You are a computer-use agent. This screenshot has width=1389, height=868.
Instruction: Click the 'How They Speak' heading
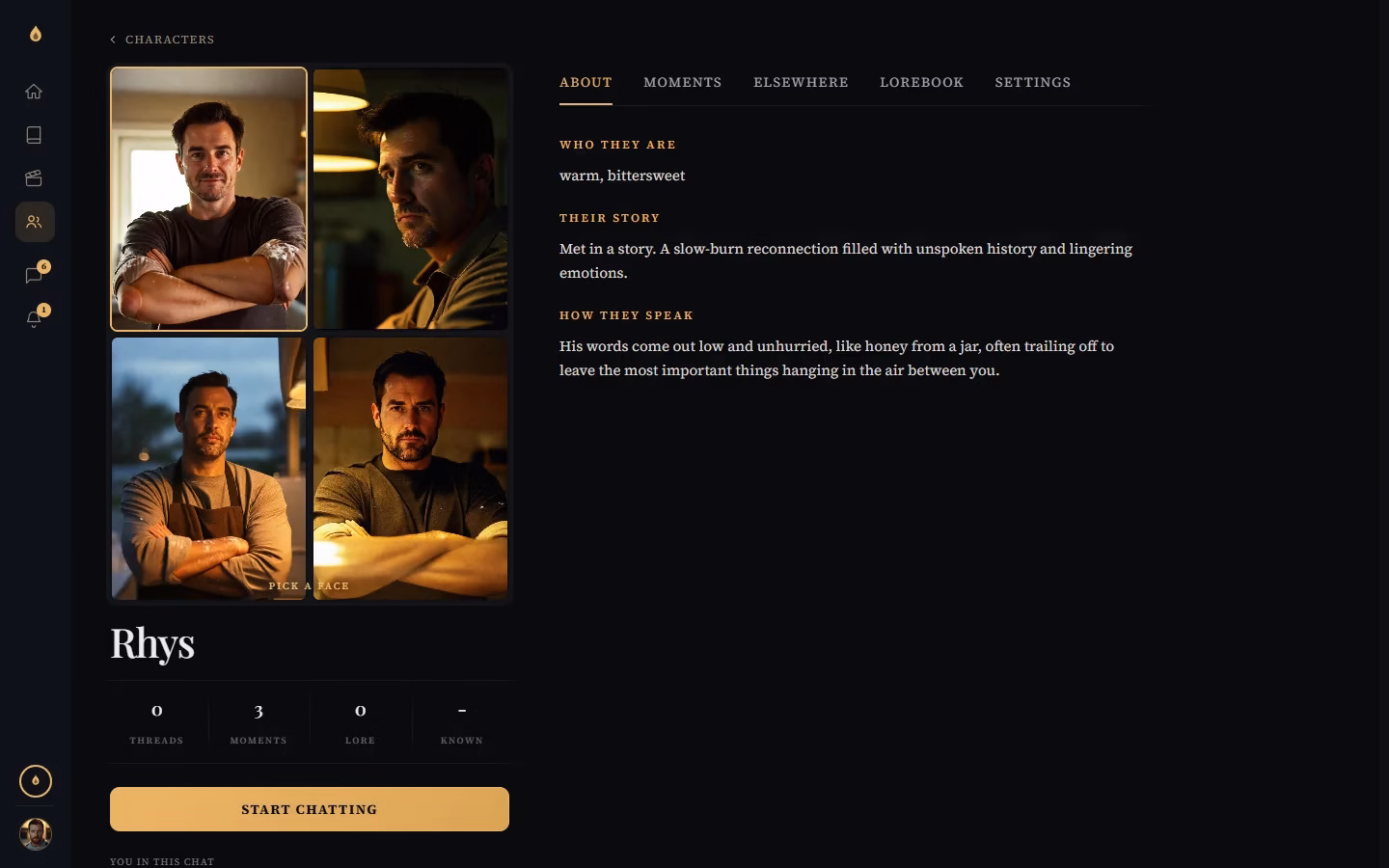tap(626, 315)
